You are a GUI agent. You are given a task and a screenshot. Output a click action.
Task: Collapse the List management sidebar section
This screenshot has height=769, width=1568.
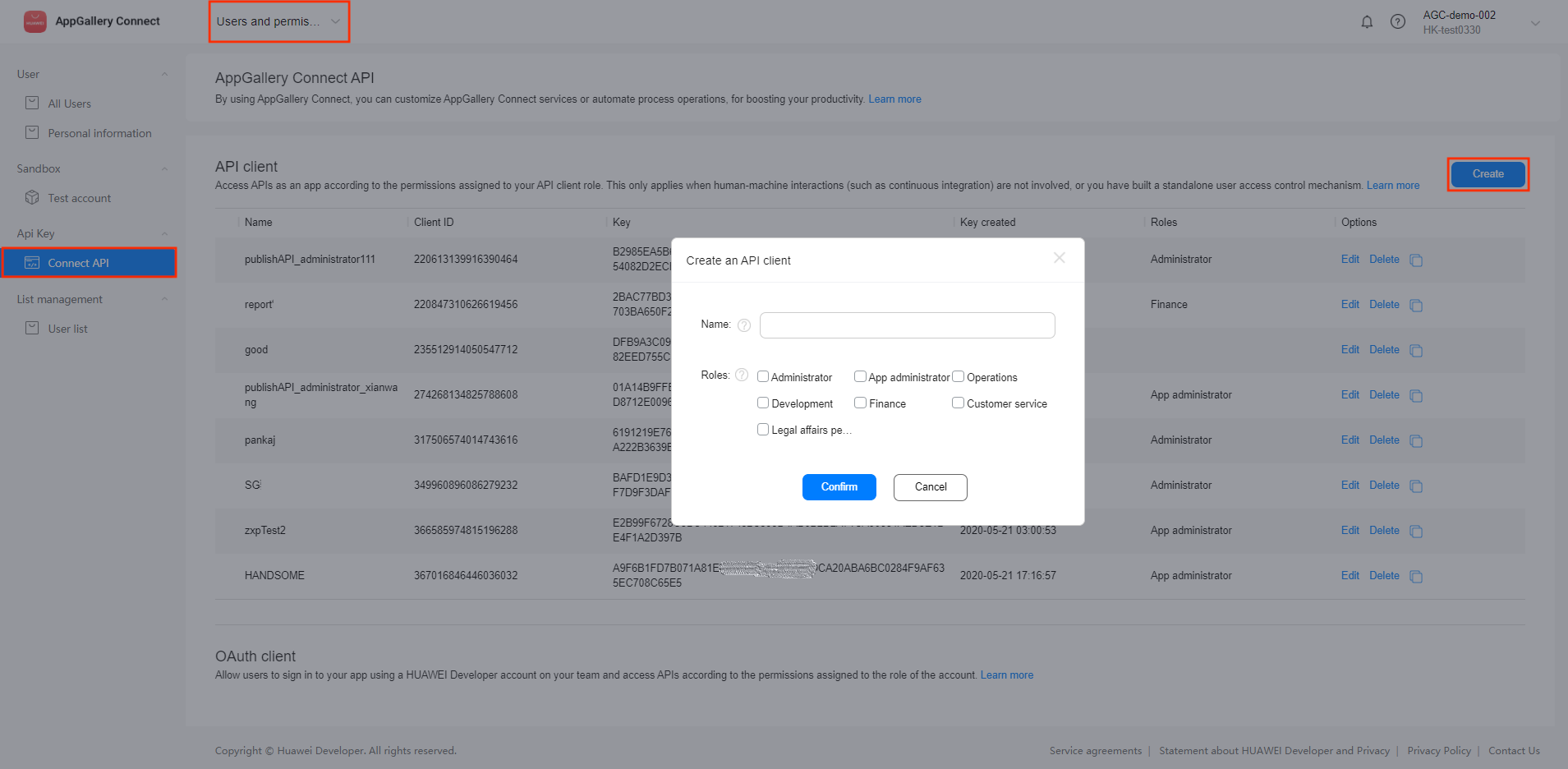[x=164, y=300]
